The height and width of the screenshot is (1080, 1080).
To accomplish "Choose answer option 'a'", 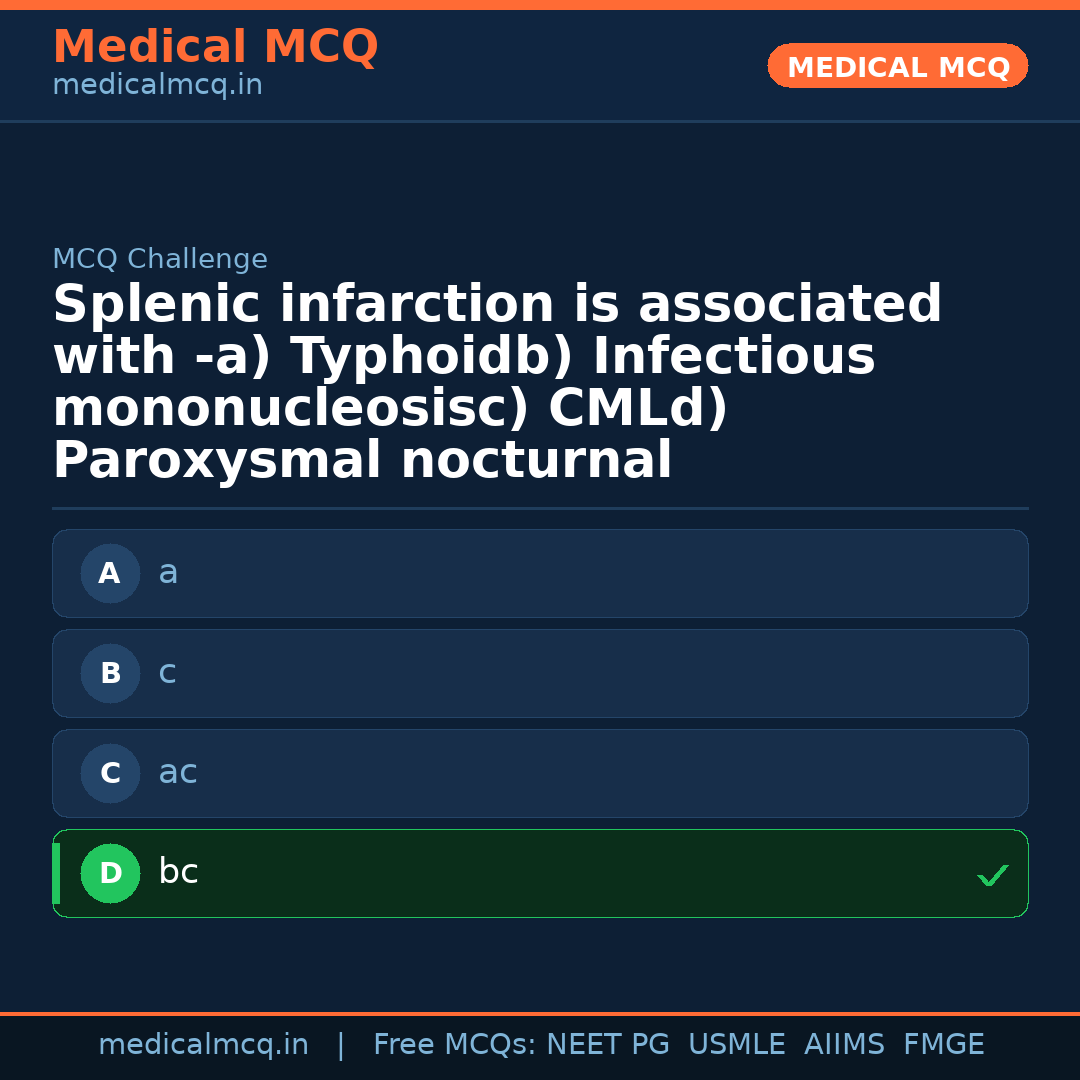I will [x=540, y=574].
